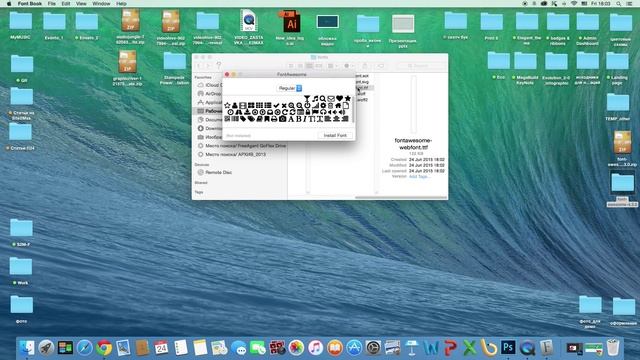This screenshot has height=360, width=640.
Task: Open Font Book from the Dock
Action: [547, 348]
